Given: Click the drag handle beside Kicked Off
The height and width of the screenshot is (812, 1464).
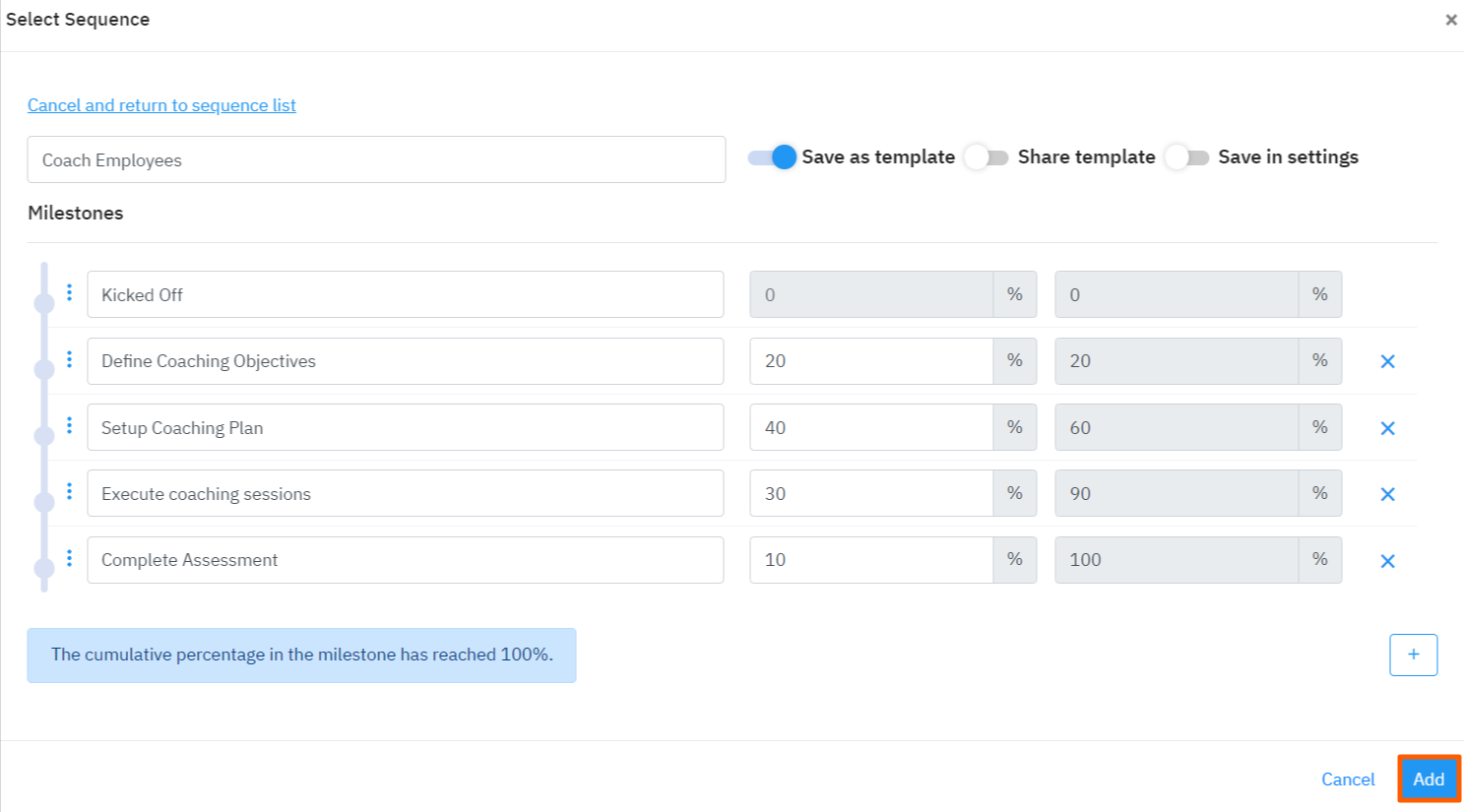Looking at the screenshot, I should [x=69, y=293].
